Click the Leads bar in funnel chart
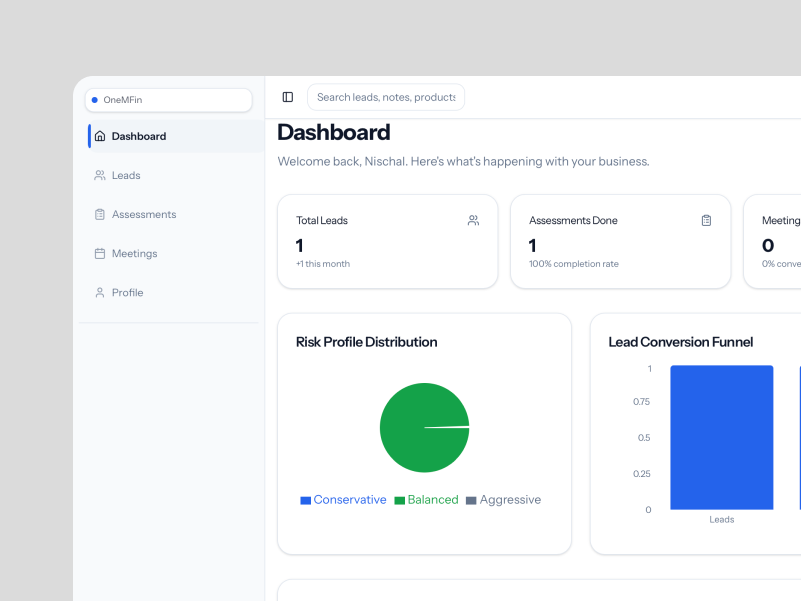 coord(721,437)
